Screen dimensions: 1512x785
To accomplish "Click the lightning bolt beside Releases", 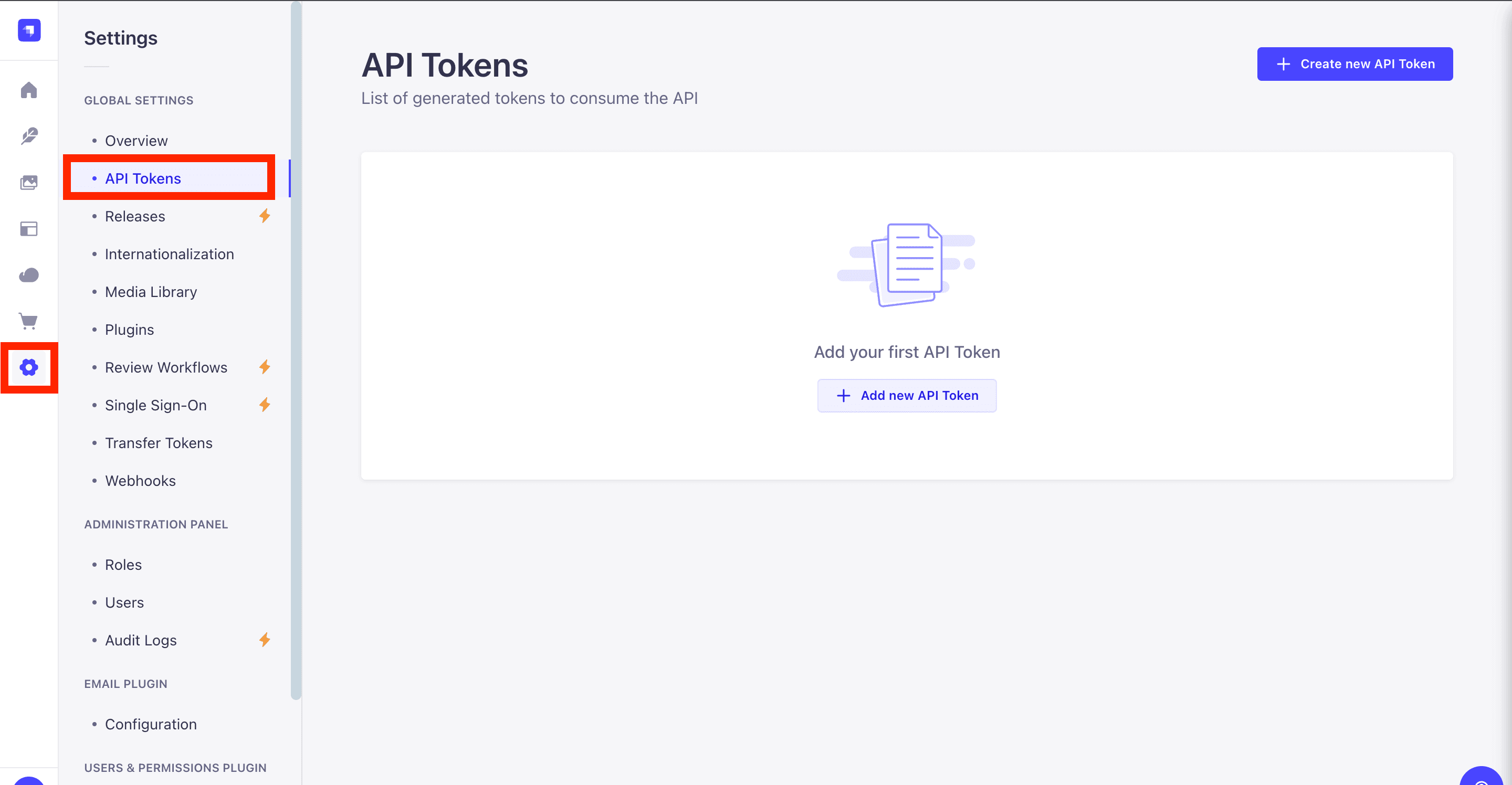I will [x=265, y=216].
